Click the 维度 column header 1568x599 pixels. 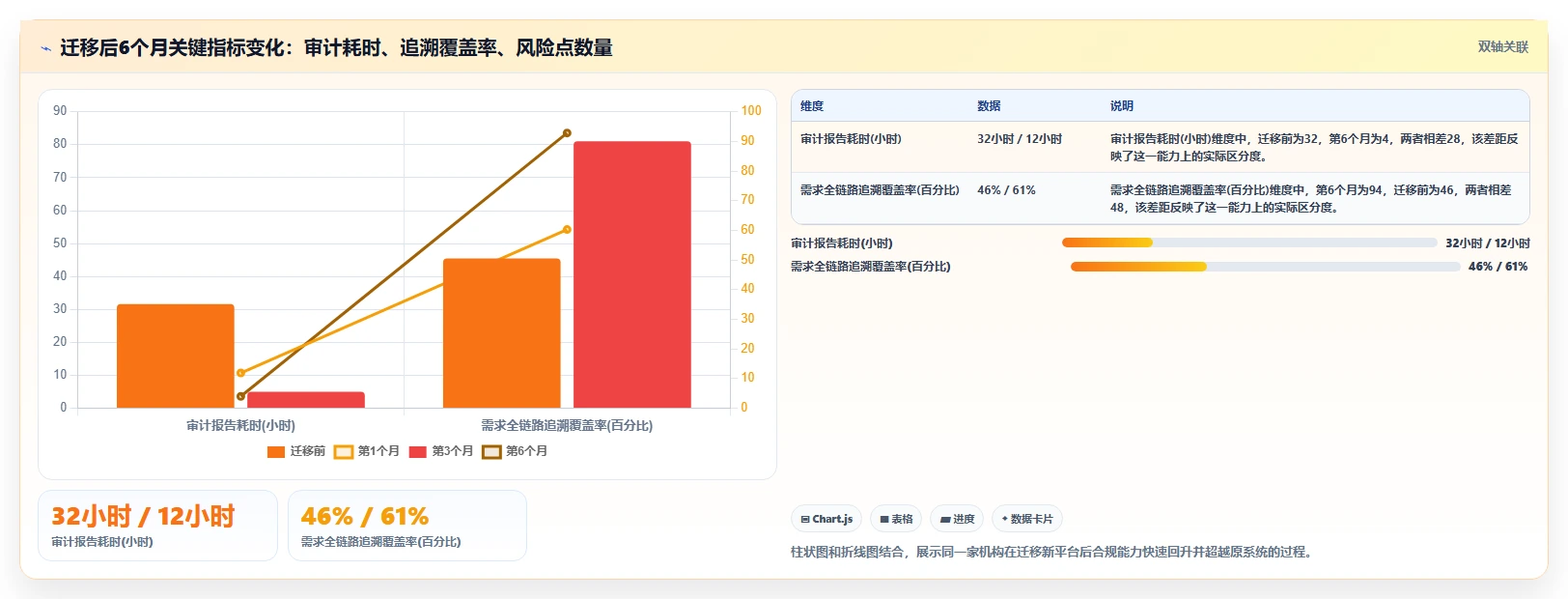click(812, 106)
